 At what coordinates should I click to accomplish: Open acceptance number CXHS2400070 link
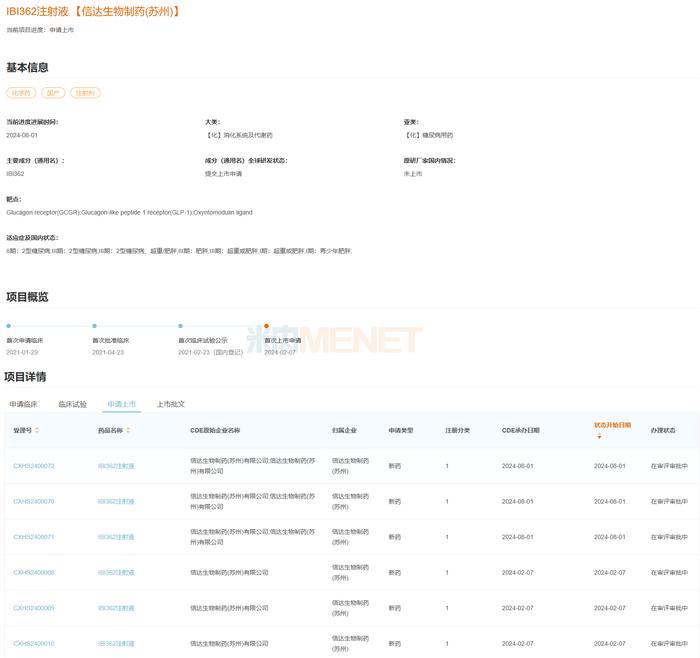(x=34, y=501)
